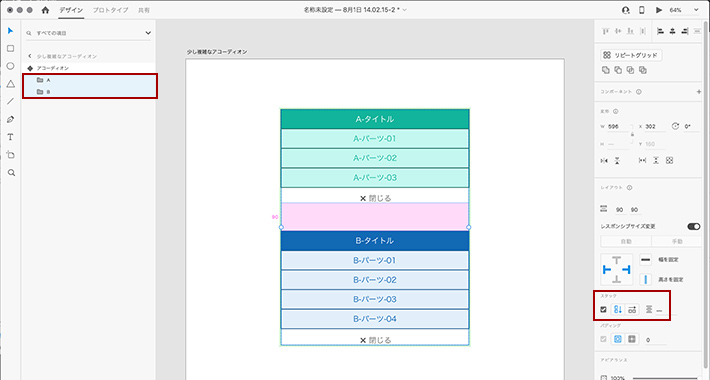The height and width of the screenshot is (380, 710).
Task: Align selection to top edge
Action: click(605, 31)
